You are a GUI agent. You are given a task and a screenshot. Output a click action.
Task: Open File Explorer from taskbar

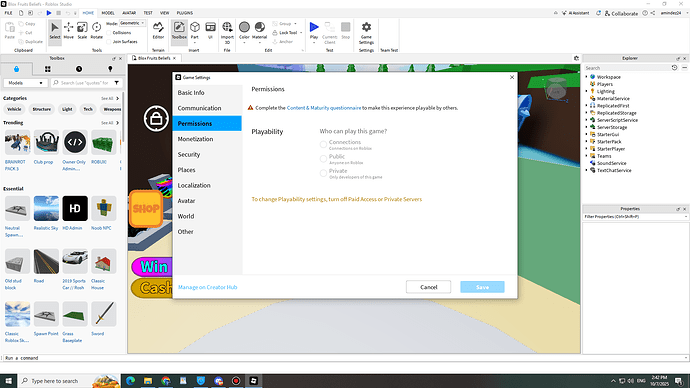148,381
